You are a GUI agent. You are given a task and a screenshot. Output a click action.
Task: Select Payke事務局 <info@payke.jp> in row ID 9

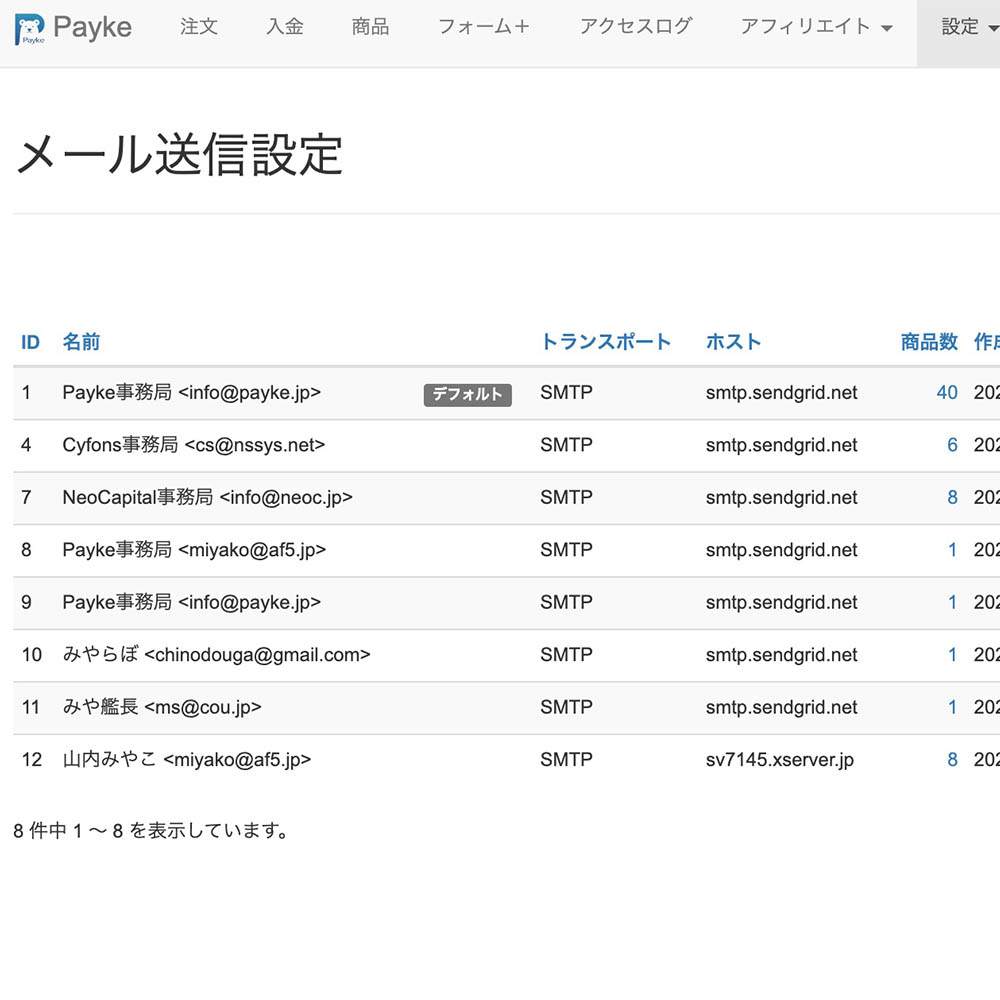coord(191,603)
